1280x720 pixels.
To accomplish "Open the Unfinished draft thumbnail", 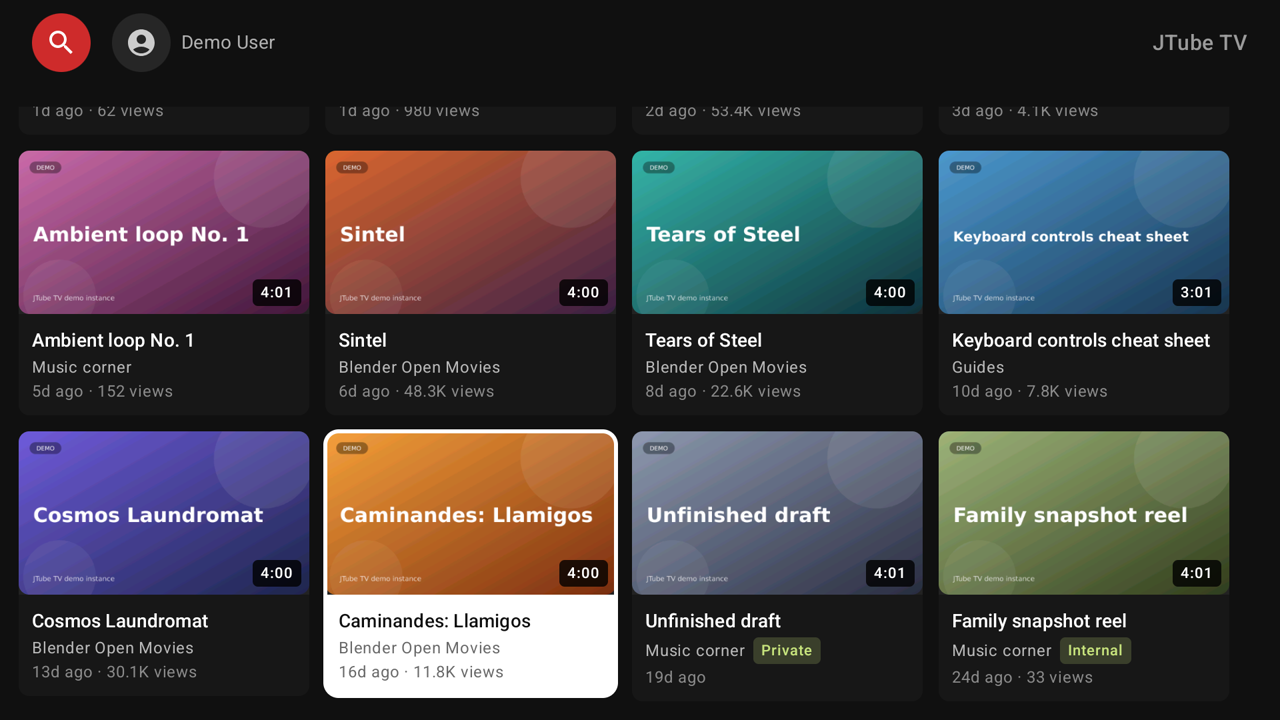I will click(x=777, y=513).
